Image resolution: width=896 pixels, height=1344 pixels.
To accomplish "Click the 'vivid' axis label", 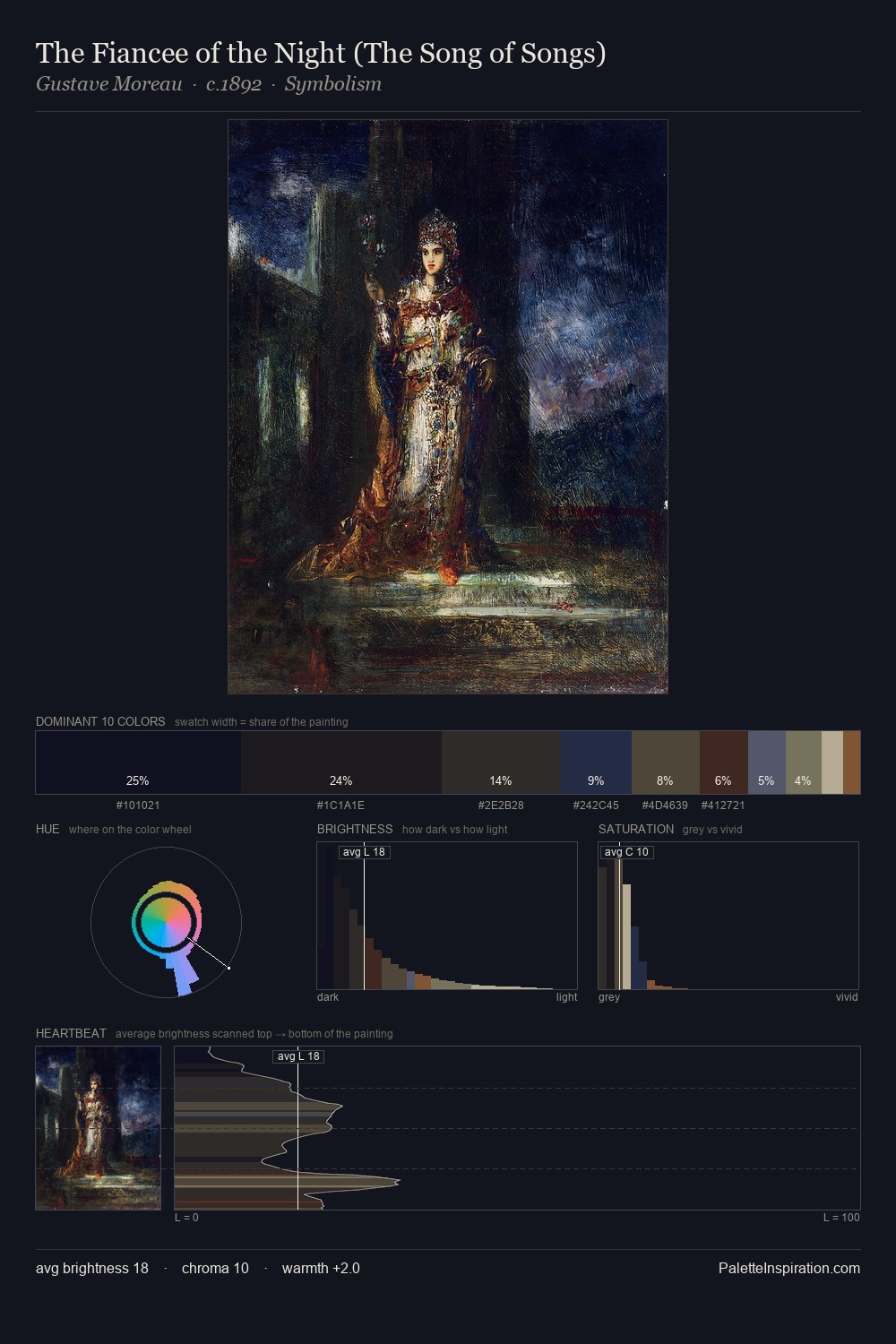I will [847, 997].
